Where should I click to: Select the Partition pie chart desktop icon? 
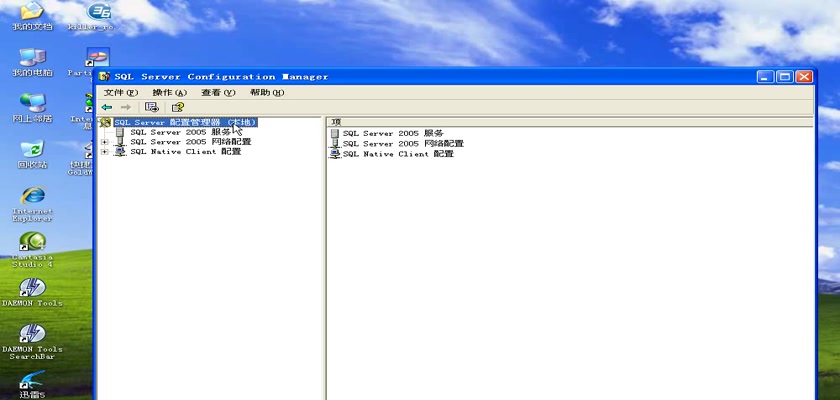pos(98,58)
